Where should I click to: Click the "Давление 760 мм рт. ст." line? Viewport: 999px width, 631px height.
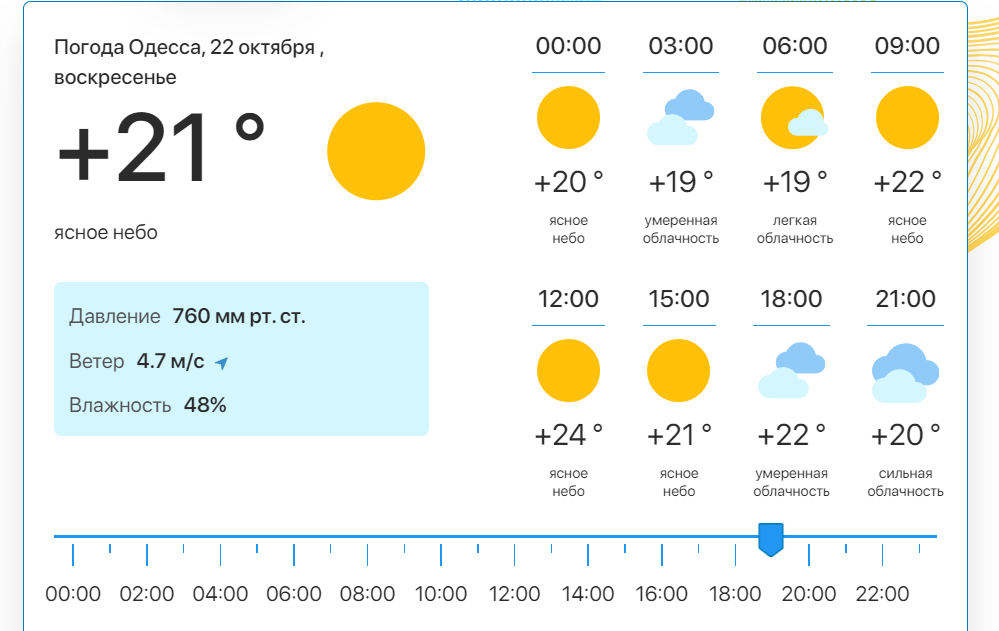187,317
